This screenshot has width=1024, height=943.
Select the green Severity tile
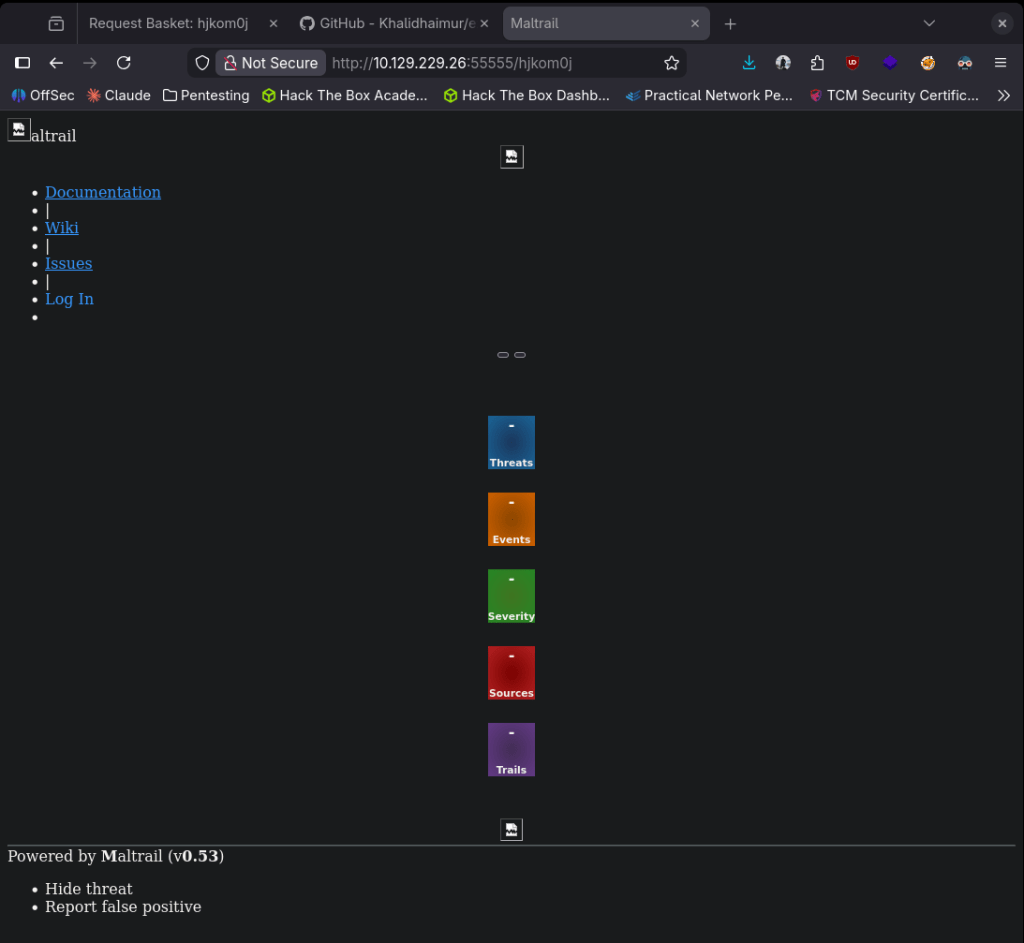511,596
